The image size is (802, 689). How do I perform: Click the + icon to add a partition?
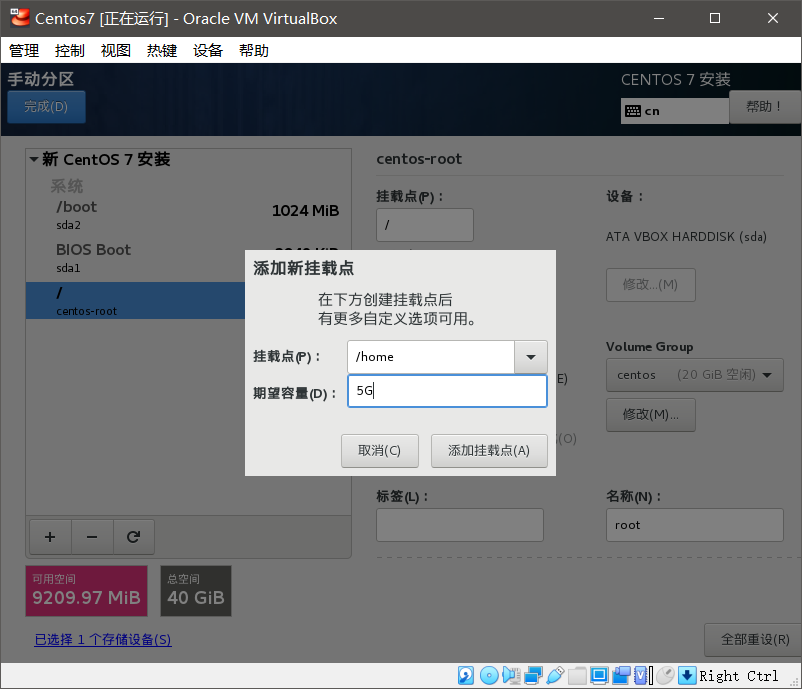click(x=50, y=537)
